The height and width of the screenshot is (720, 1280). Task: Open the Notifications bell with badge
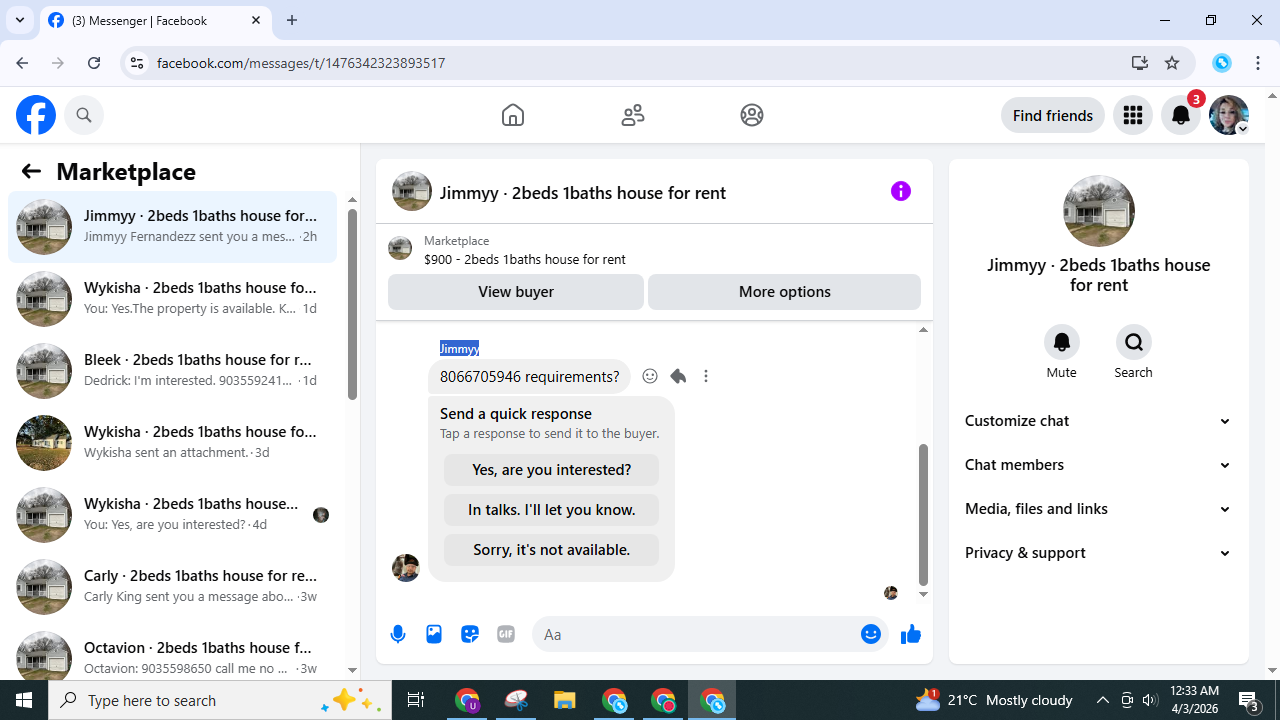1181,115
